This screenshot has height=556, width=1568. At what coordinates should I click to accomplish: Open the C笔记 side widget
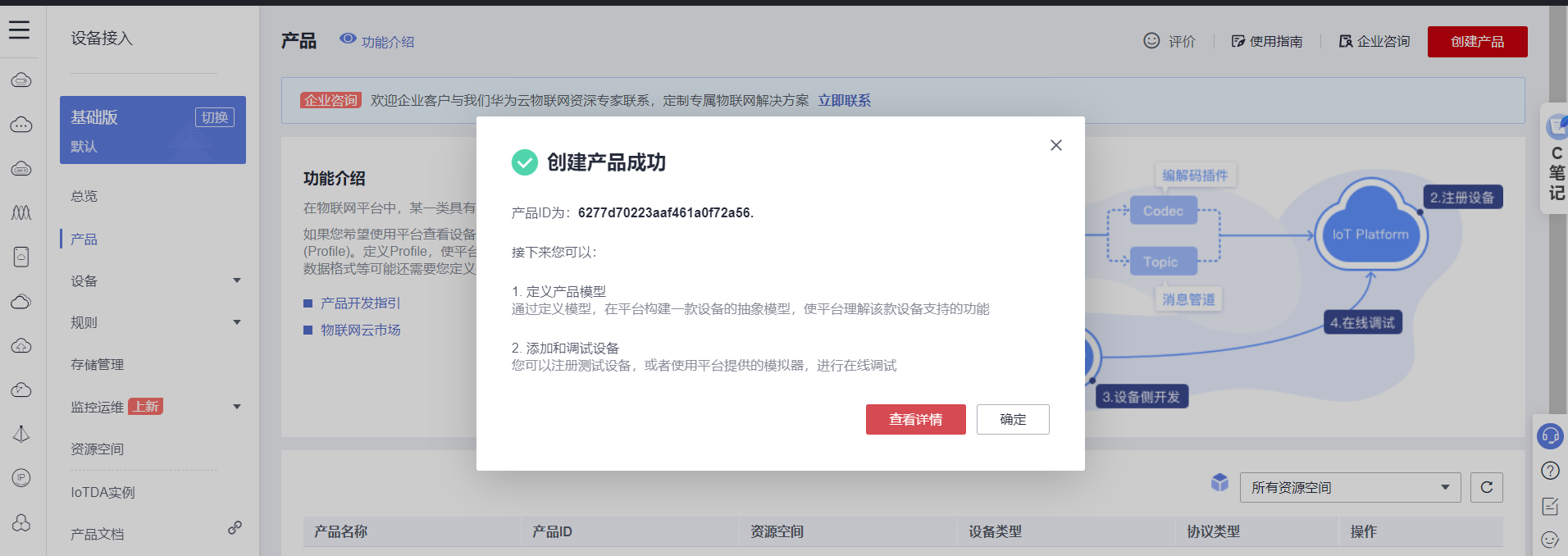tap(1555, 159)
